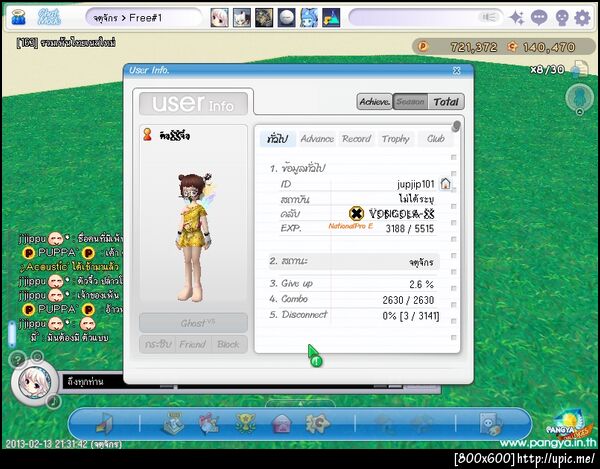Open the Trophy tab
Image resolution: width=600 pixels, height=469 pixels.
pos(396,138)
